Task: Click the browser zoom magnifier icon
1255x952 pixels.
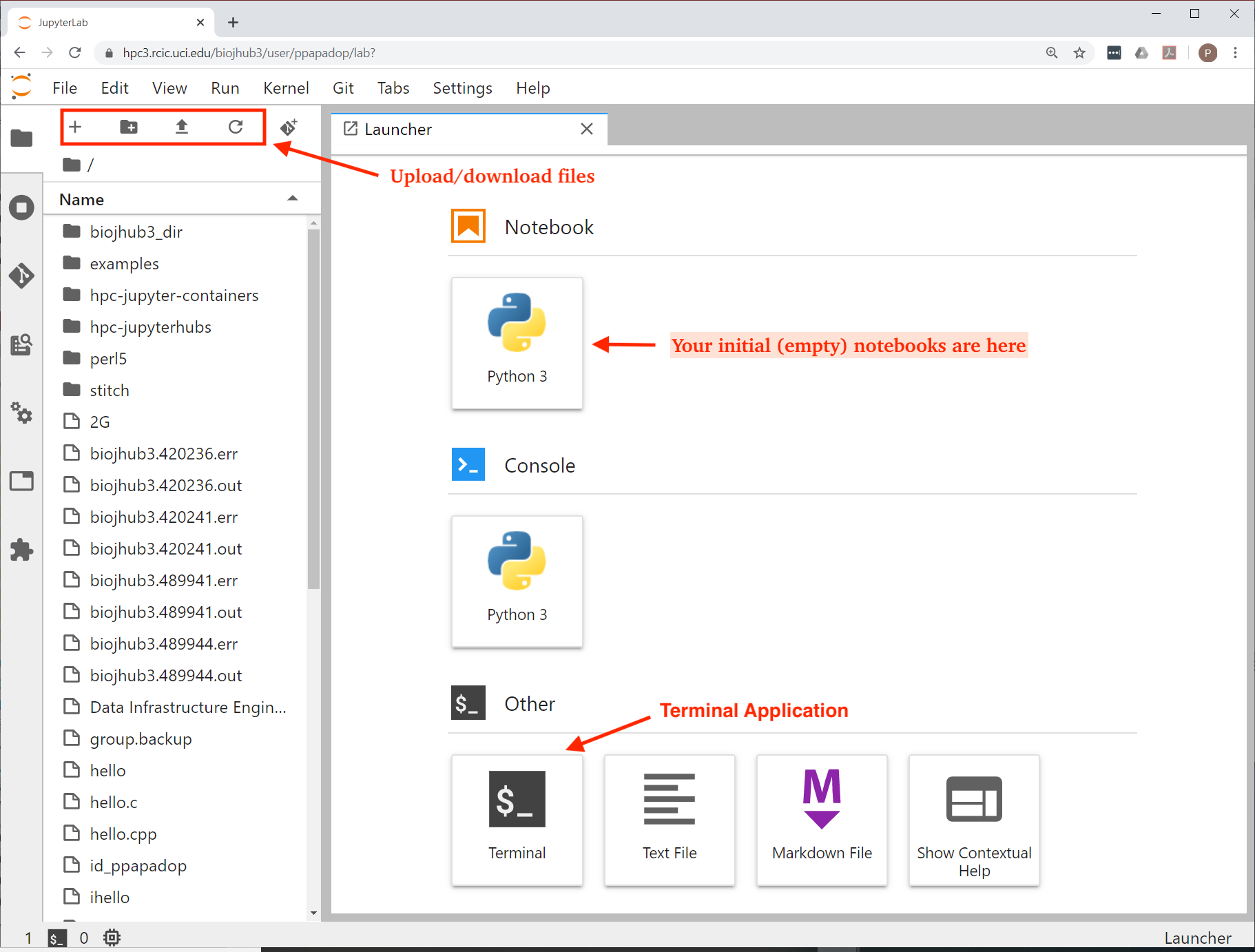Action: point(1052,53)
